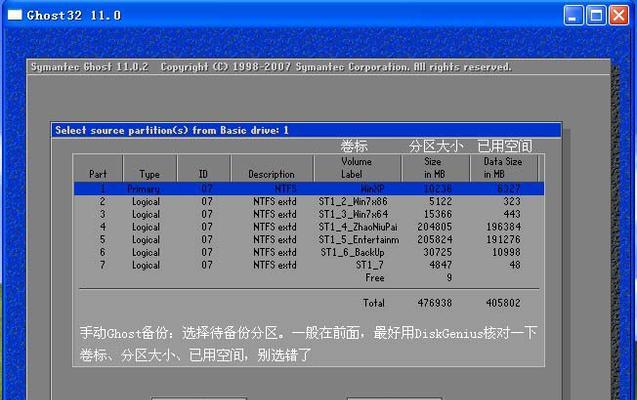Click the Free space row
This screenshot has width=637, height=400.
click(x=309, y=278)
